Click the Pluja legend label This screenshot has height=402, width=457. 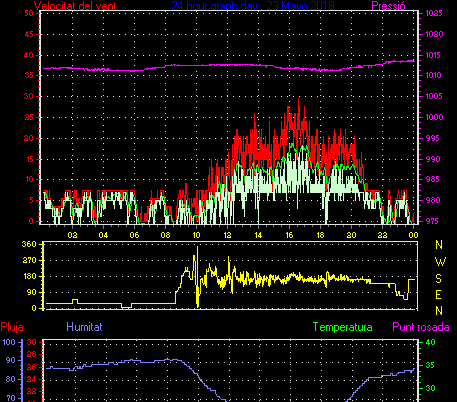[x=12, y=327]
